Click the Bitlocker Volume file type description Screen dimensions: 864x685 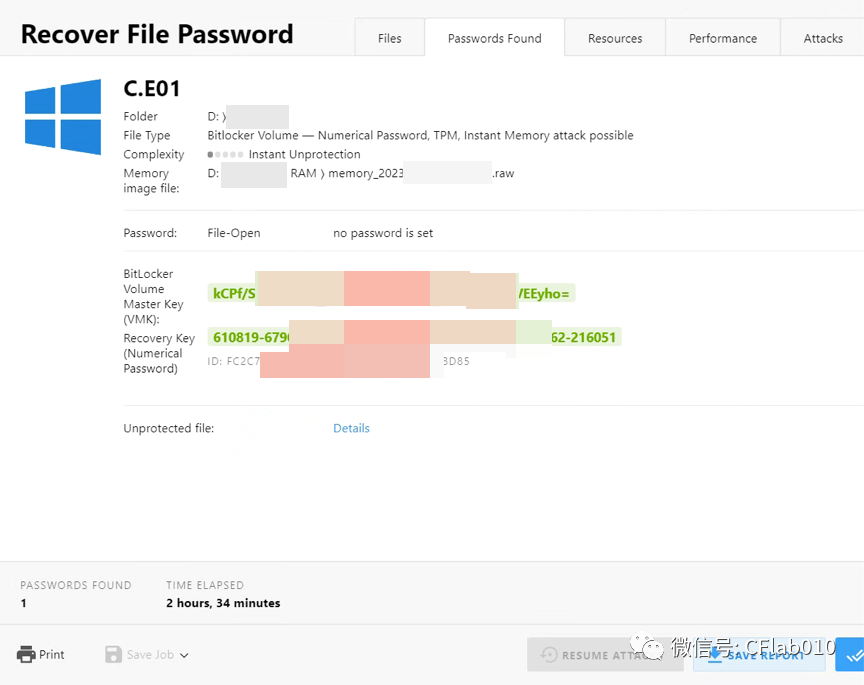[x=420, y=136]
